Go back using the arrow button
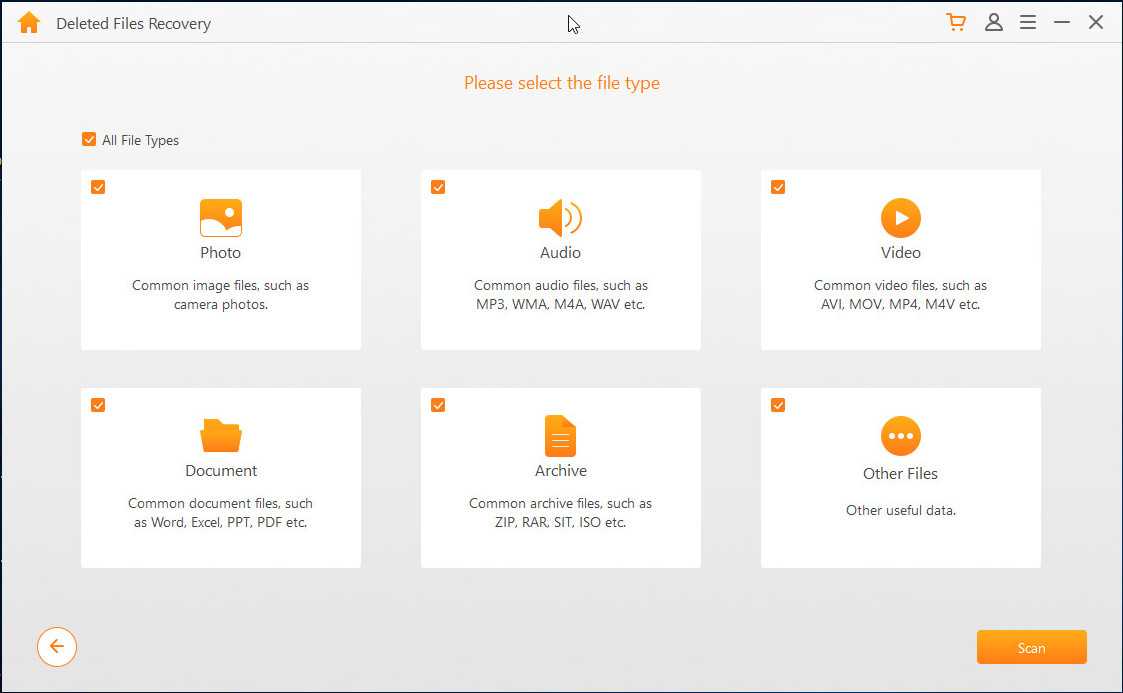1123x693 pixels. (x=57, y=647)
